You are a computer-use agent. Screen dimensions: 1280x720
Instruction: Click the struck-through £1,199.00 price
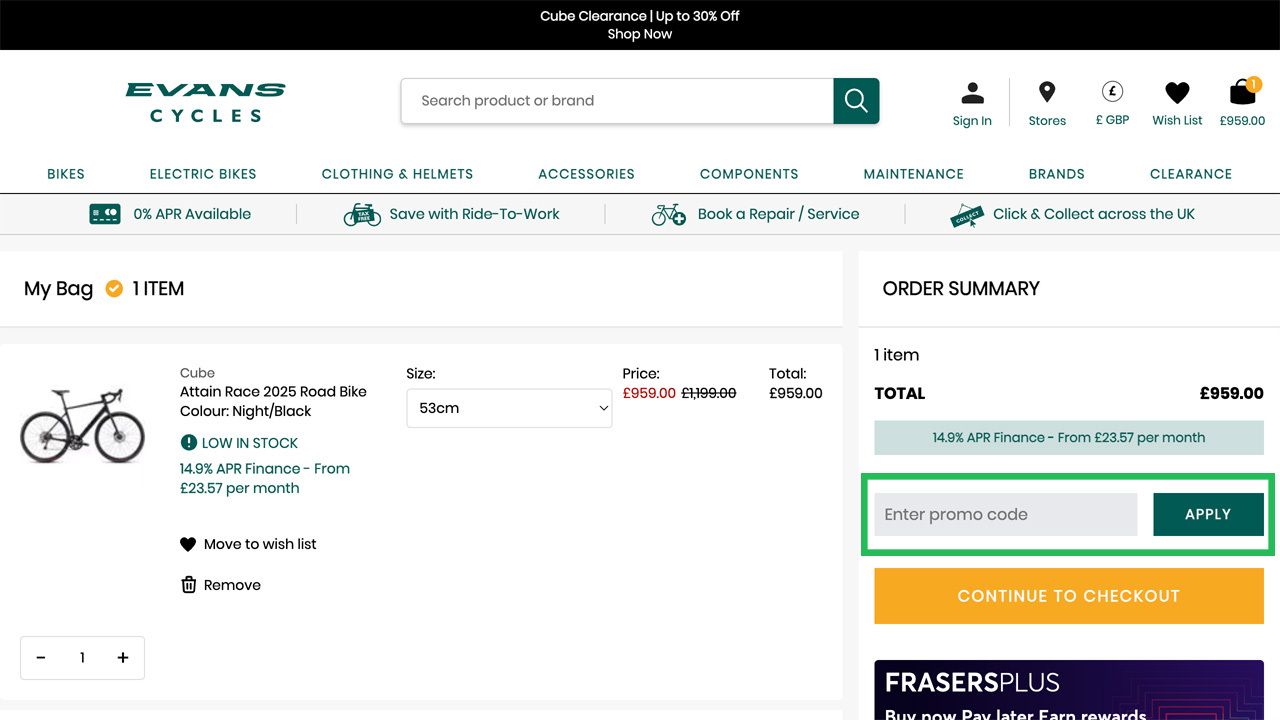pos(709,393)
